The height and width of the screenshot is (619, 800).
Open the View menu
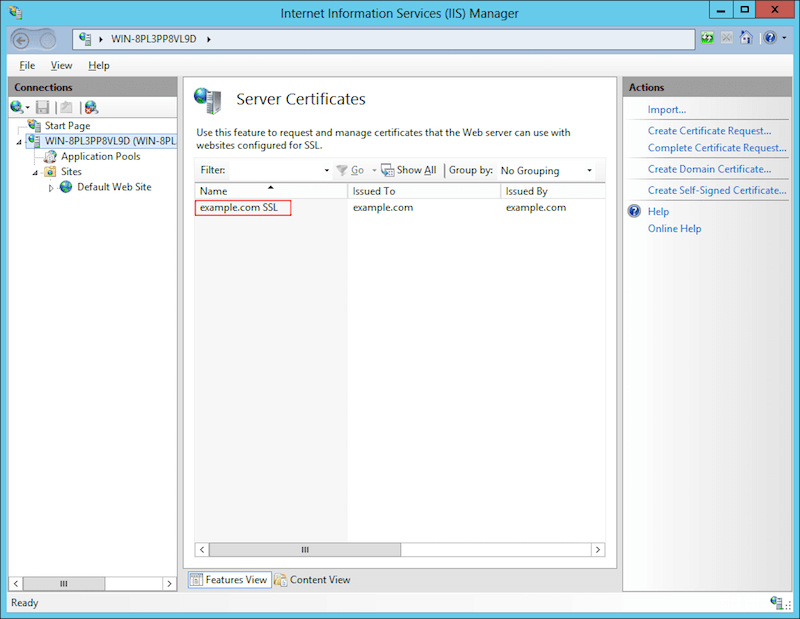click(61, 65)
